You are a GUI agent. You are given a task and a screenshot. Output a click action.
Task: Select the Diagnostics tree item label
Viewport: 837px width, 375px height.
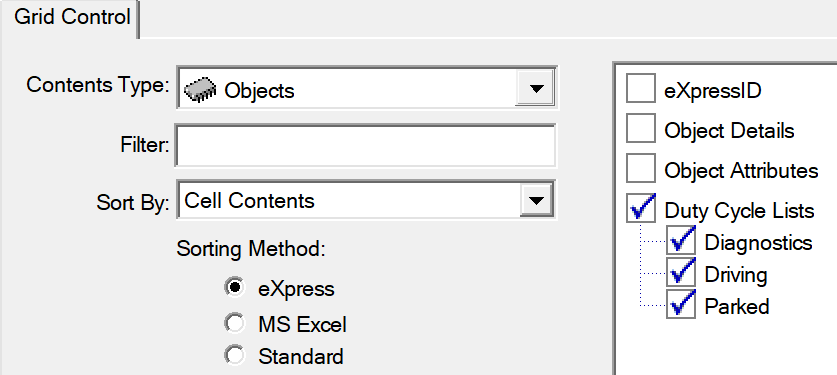[x=759, y=242]
